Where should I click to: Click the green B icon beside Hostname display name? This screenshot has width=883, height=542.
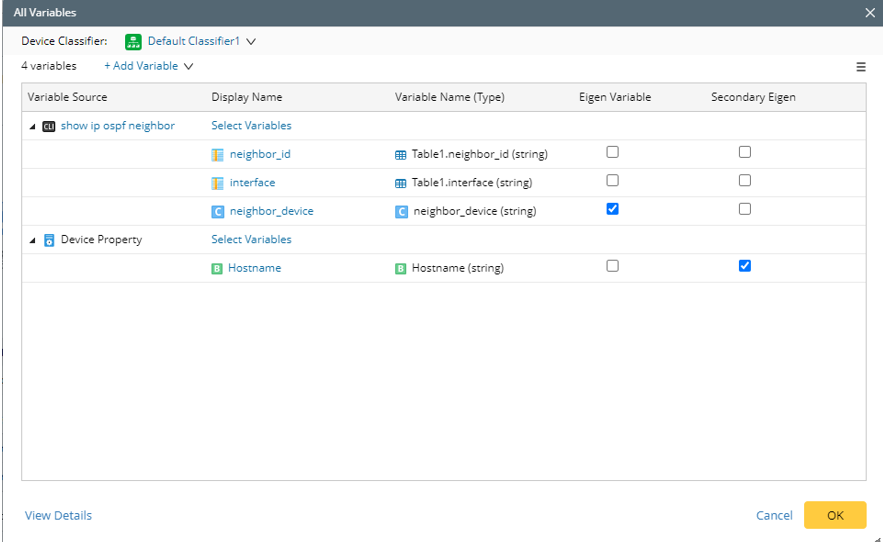click(x=217, y=268)
